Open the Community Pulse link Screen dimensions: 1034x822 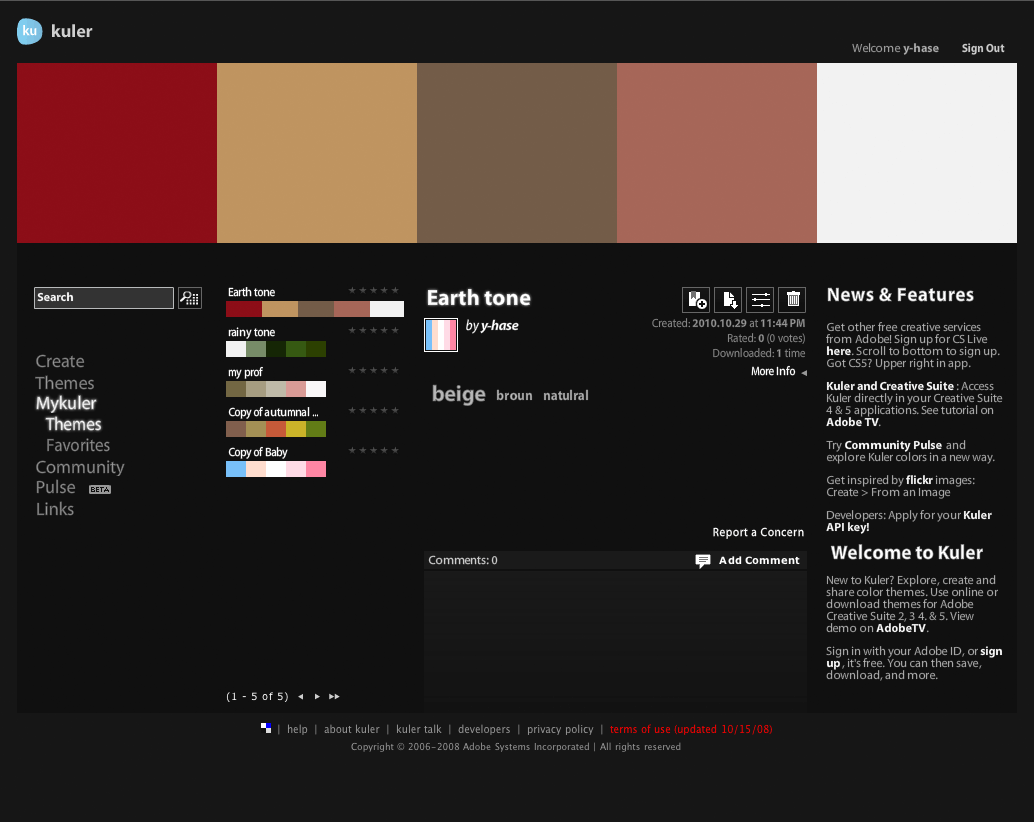[x=893, y=445]
